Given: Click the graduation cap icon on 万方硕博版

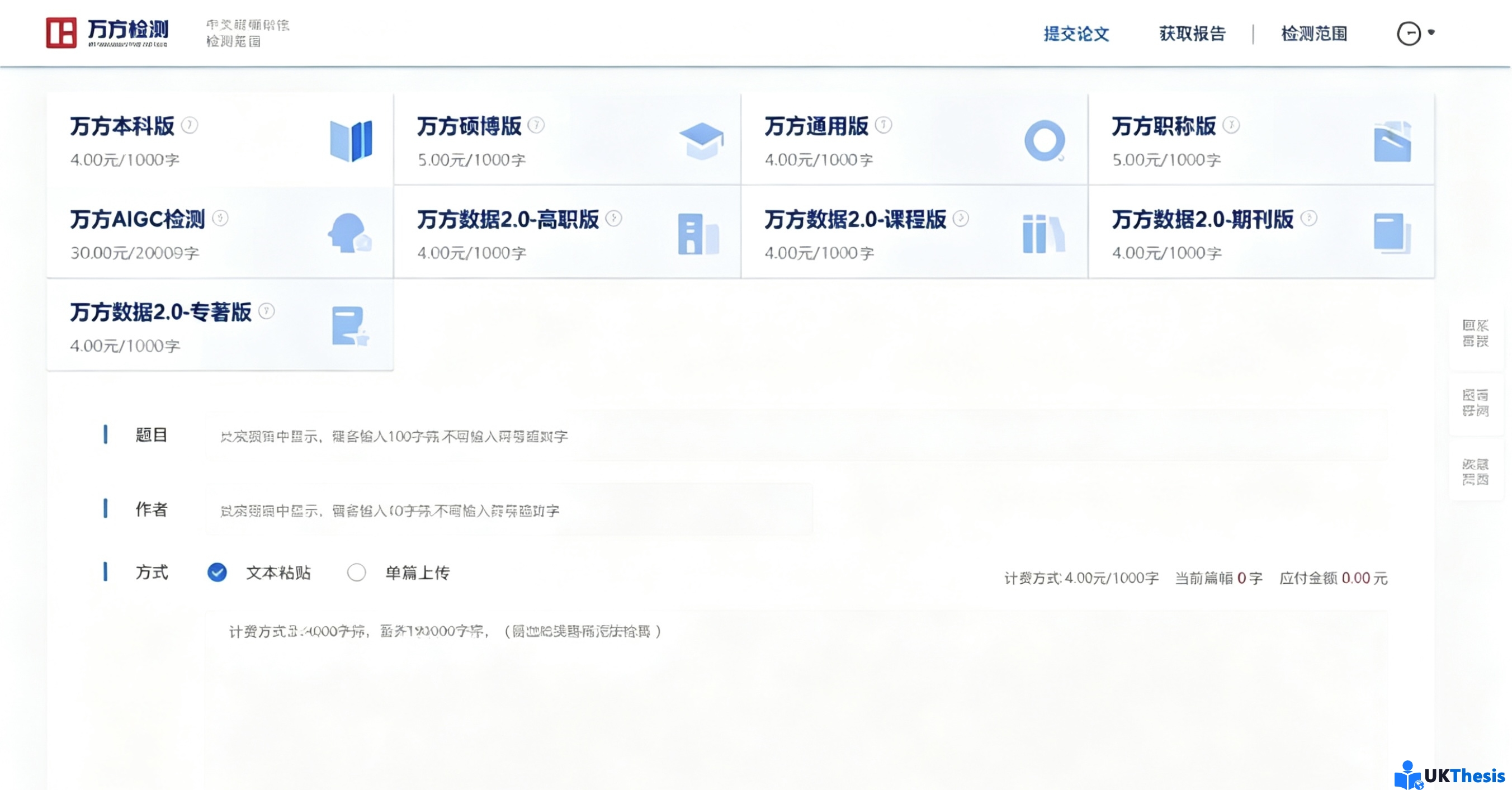Looking at the screenshot, I should point(701,141).
